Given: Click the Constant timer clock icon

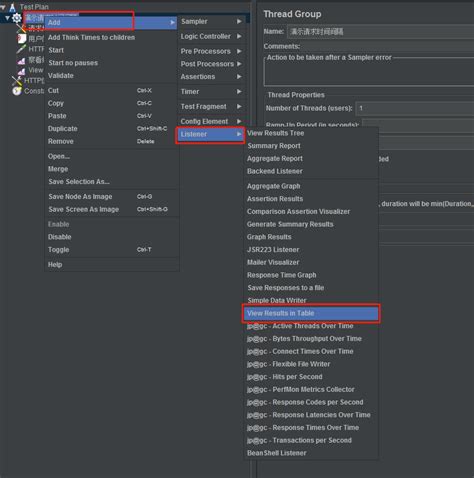Looking at the screenshot, I should 17,91.
